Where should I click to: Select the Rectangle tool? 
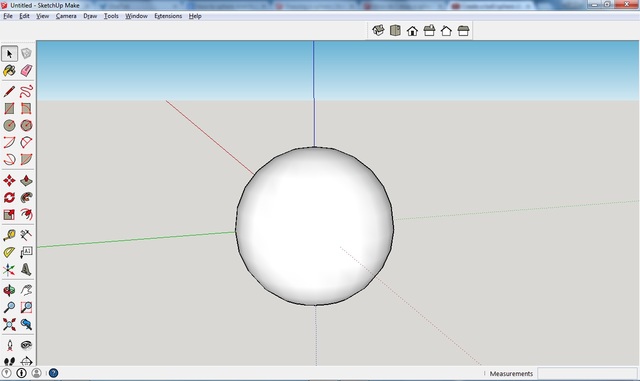point(9,108)
